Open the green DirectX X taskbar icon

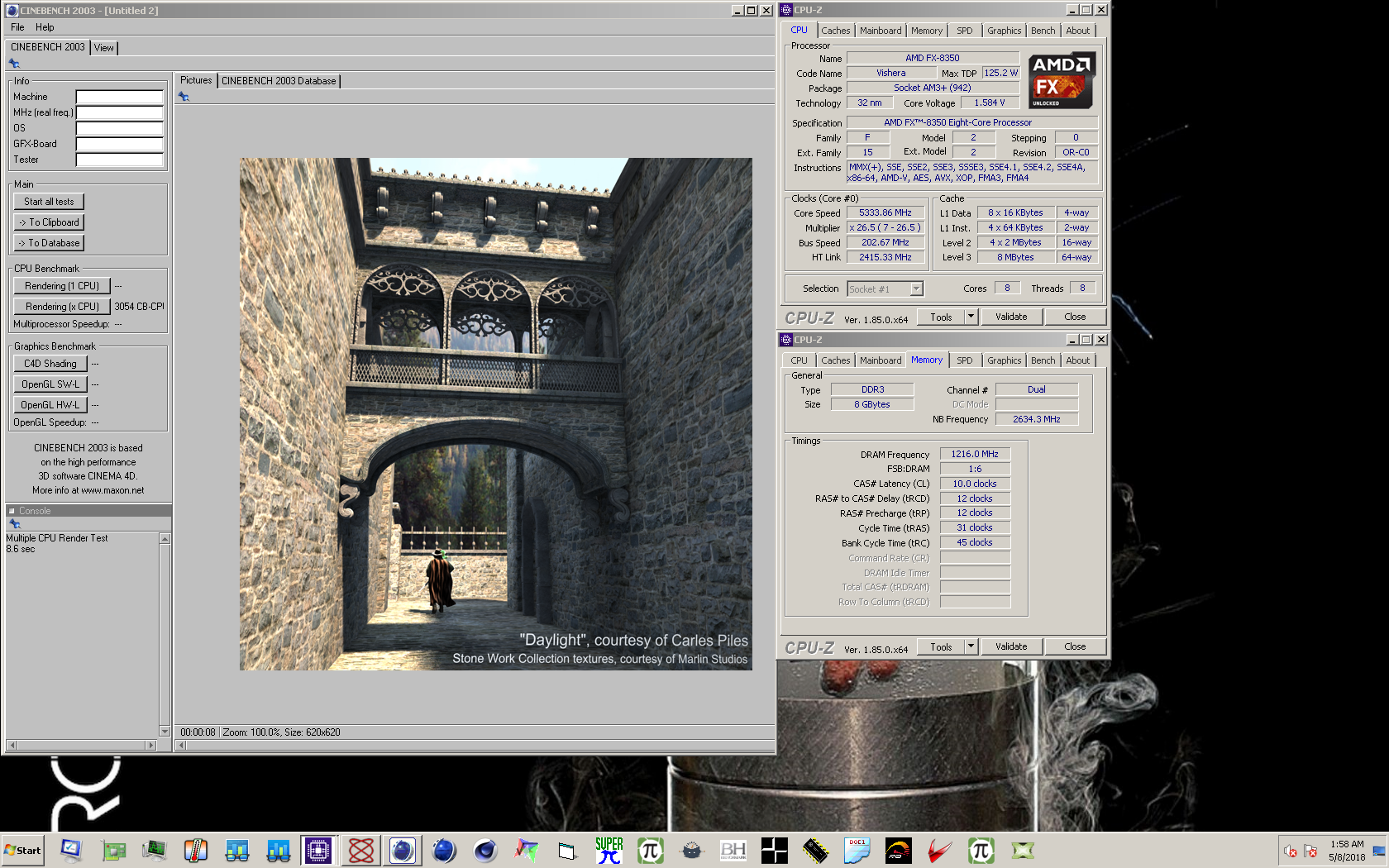pyautogui.click(x=1023, y=850)
